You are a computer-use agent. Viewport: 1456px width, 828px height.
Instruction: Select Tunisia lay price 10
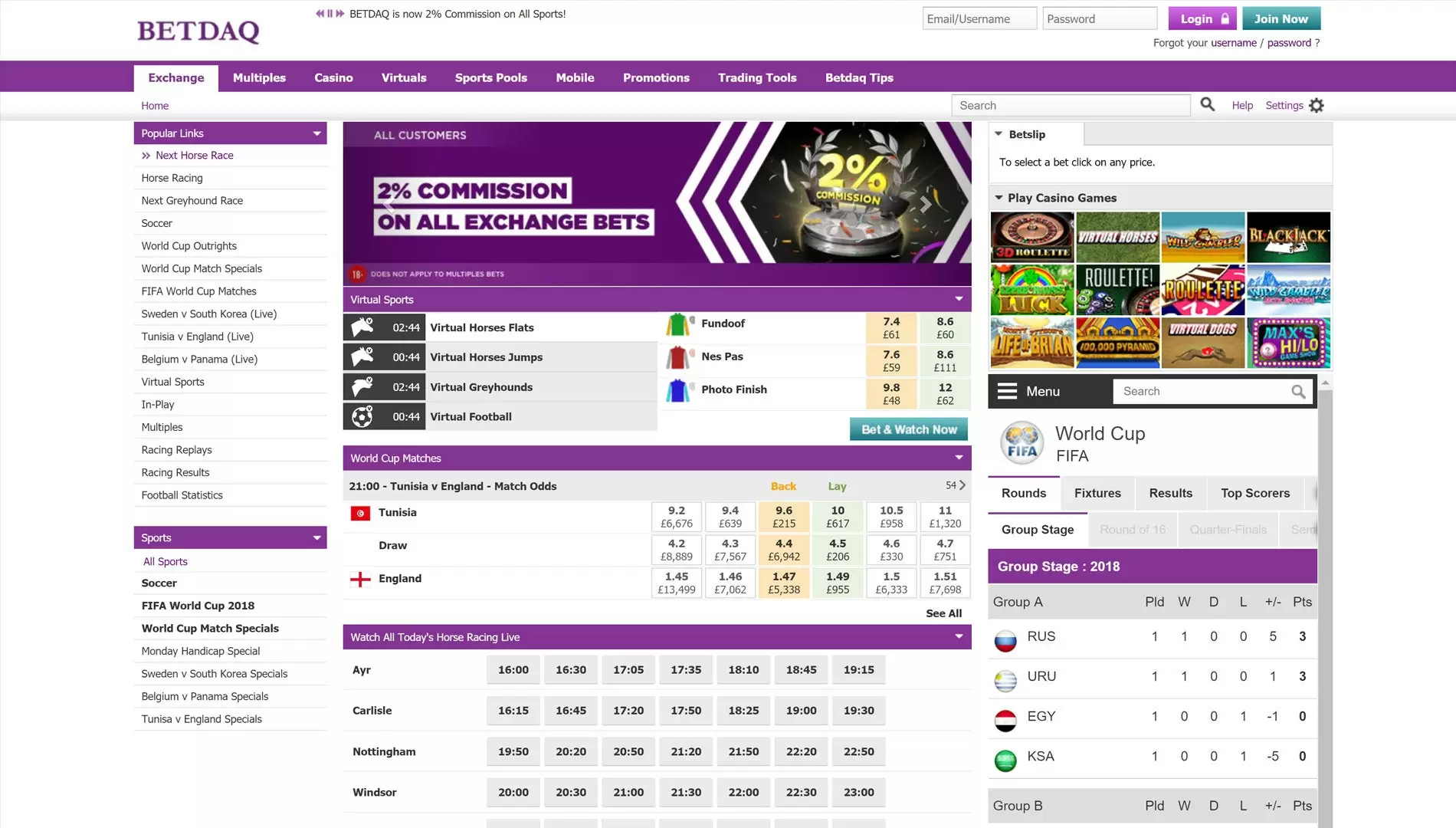(x=838, y=517)
